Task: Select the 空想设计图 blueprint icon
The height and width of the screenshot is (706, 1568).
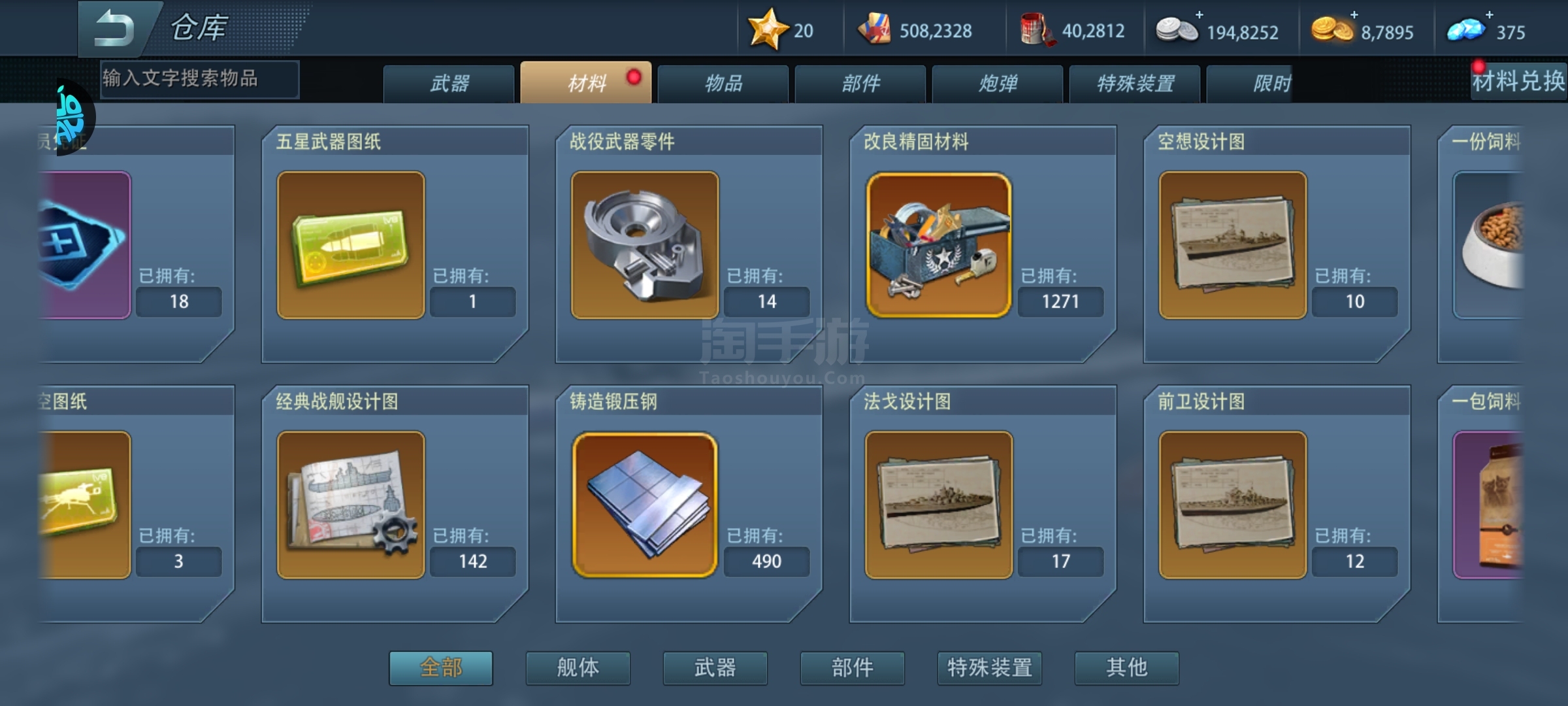Action: click(1233, 245)
